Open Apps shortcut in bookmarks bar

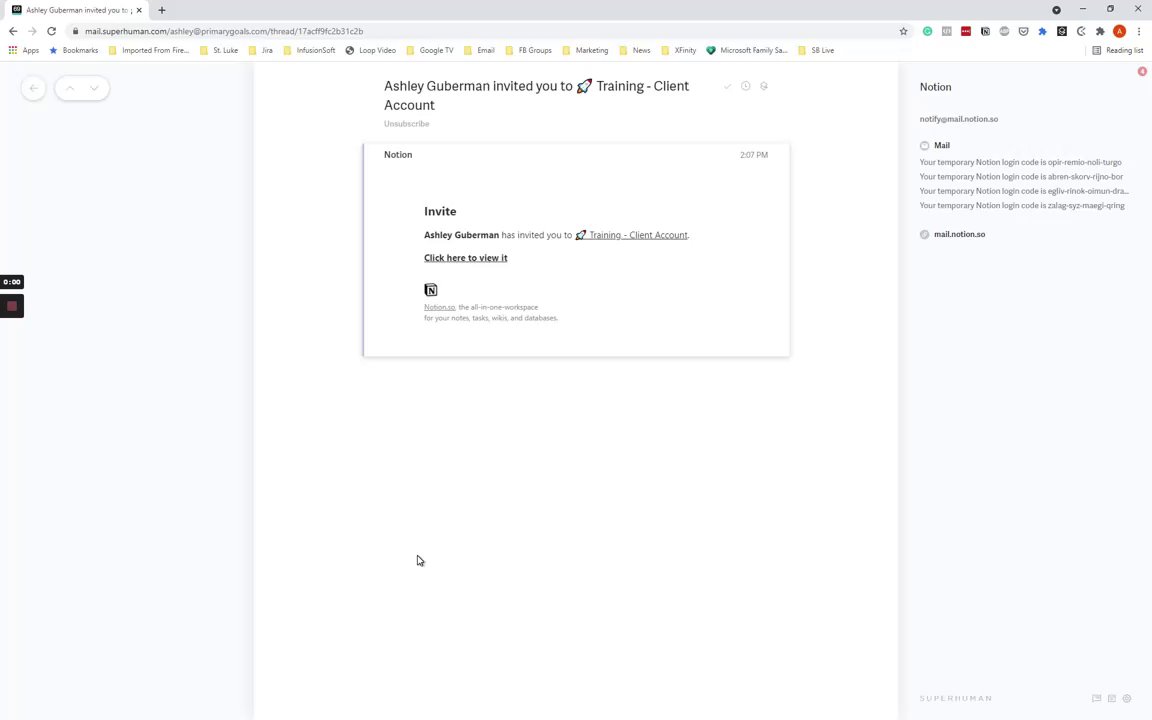pos(24,51)
